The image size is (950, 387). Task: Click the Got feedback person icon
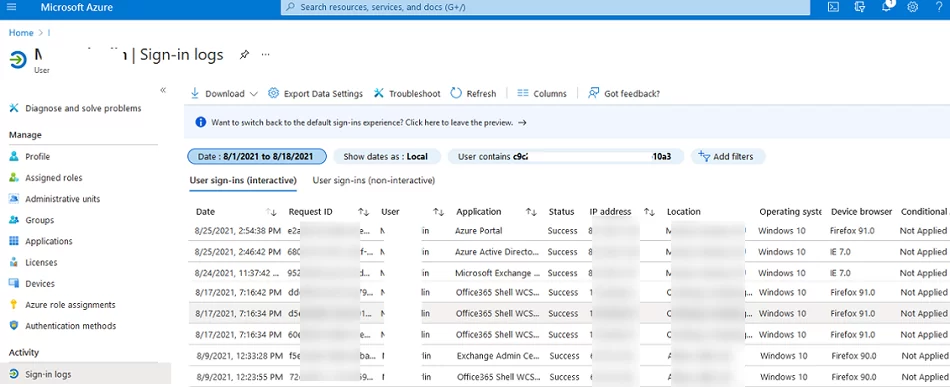tap(594, 93)
